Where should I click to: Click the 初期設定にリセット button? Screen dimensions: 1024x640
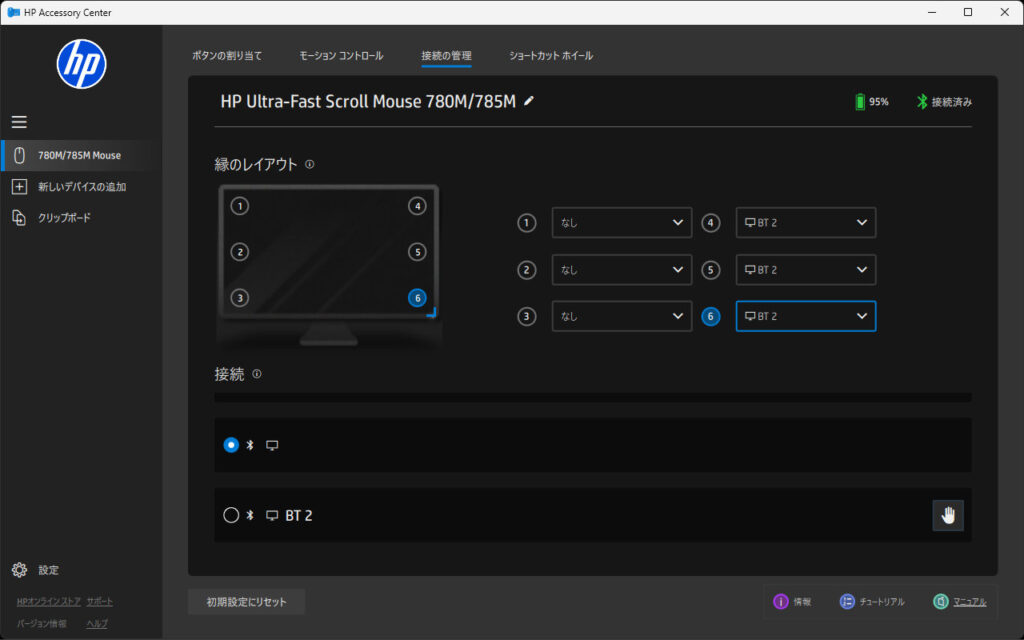point(246,602)
